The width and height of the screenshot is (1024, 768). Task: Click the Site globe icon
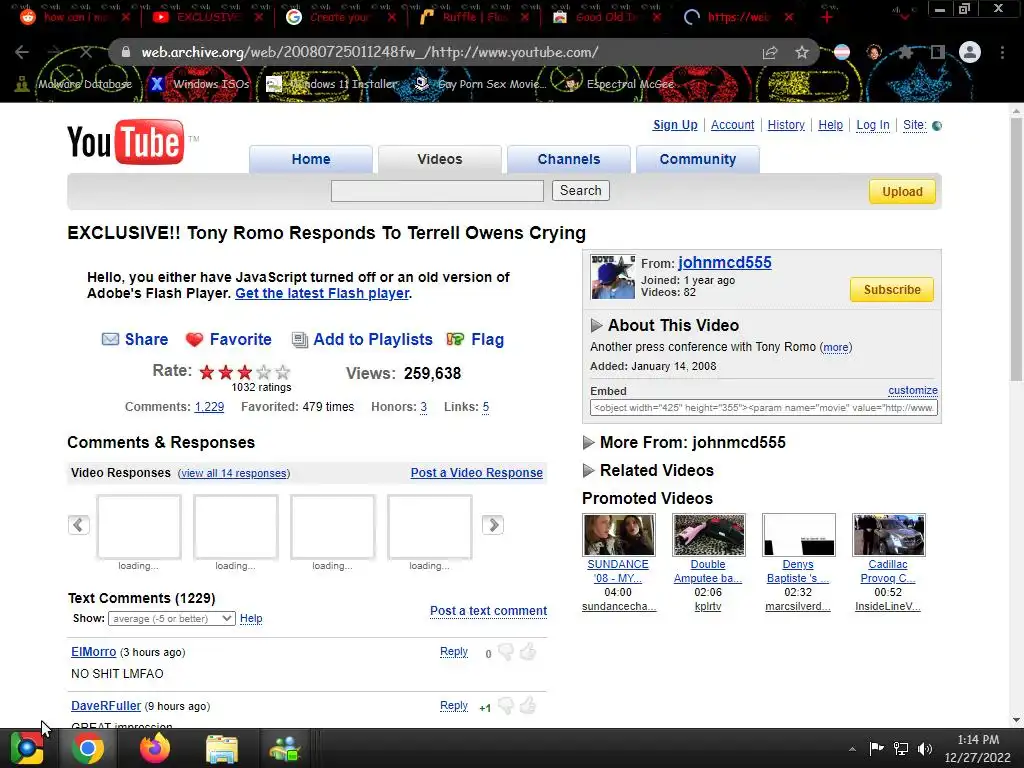coord(937,125)
